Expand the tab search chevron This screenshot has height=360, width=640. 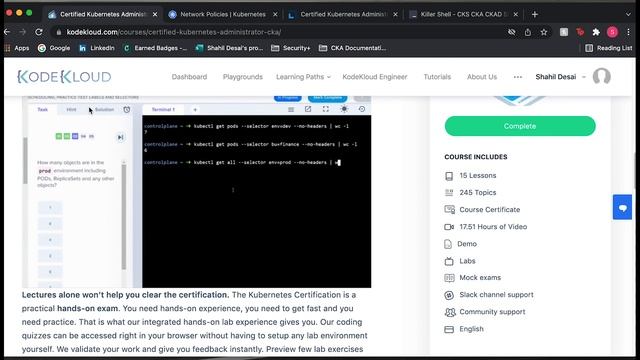tap(628, 14)
